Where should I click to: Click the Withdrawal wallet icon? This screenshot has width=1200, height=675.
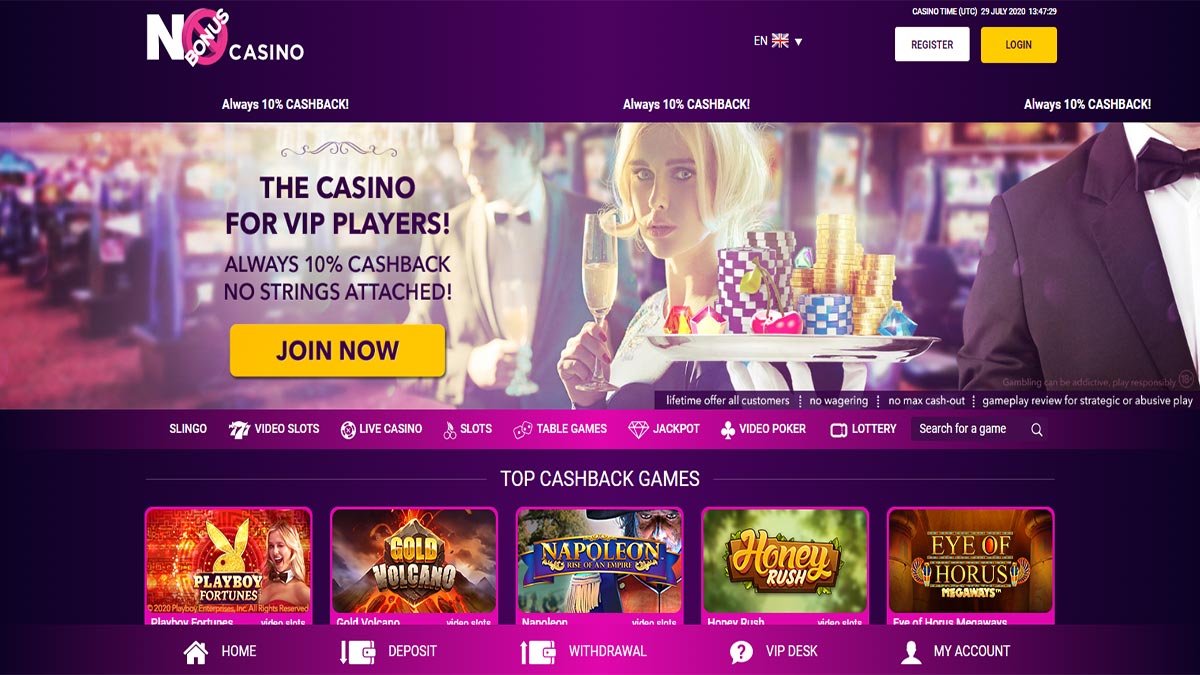click(x=537, y=652)
